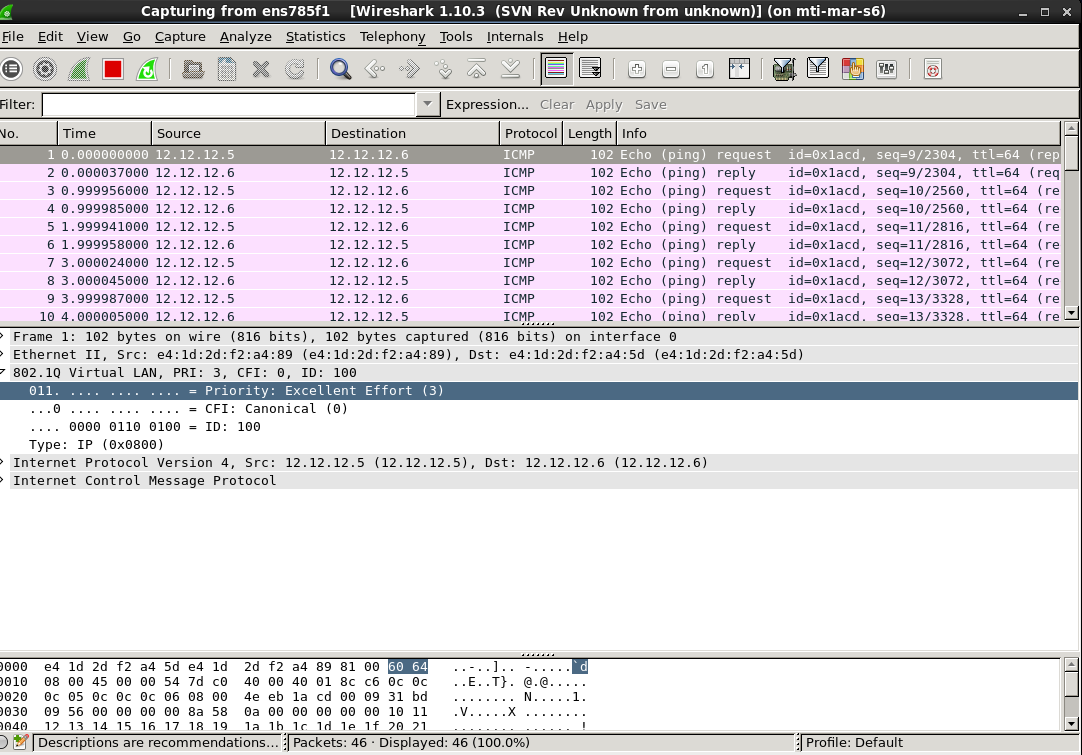Viewport: 1082px width, 755px height.
Task: Reset text zoom to normal size
Action: 705,69
